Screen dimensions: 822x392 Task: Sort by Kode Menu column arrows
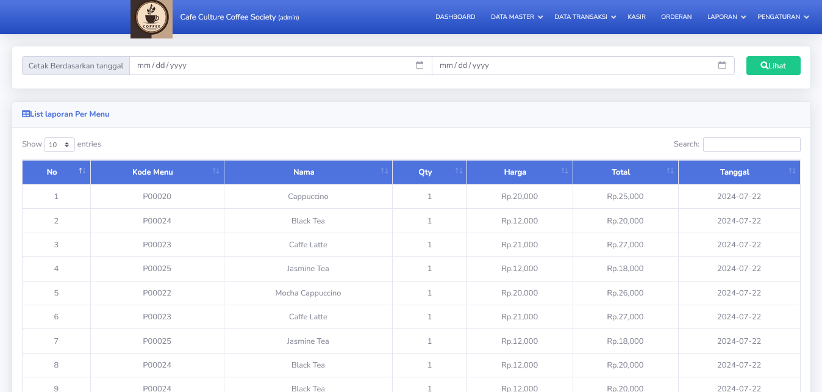point(216,171)
